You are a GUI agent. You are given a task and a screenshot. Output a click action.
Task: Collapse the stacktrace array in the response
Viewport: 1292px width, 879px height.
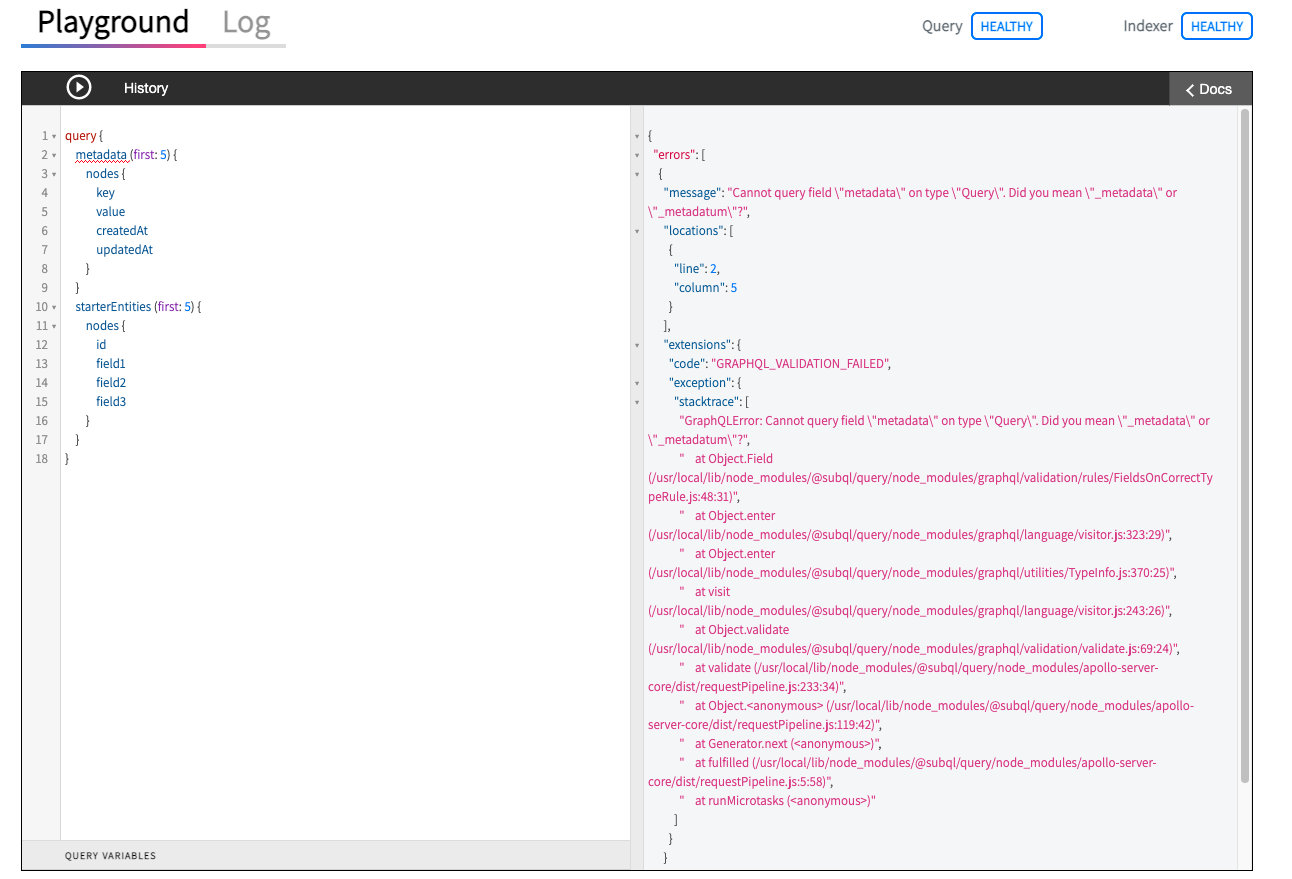click(x=638, y=402)
